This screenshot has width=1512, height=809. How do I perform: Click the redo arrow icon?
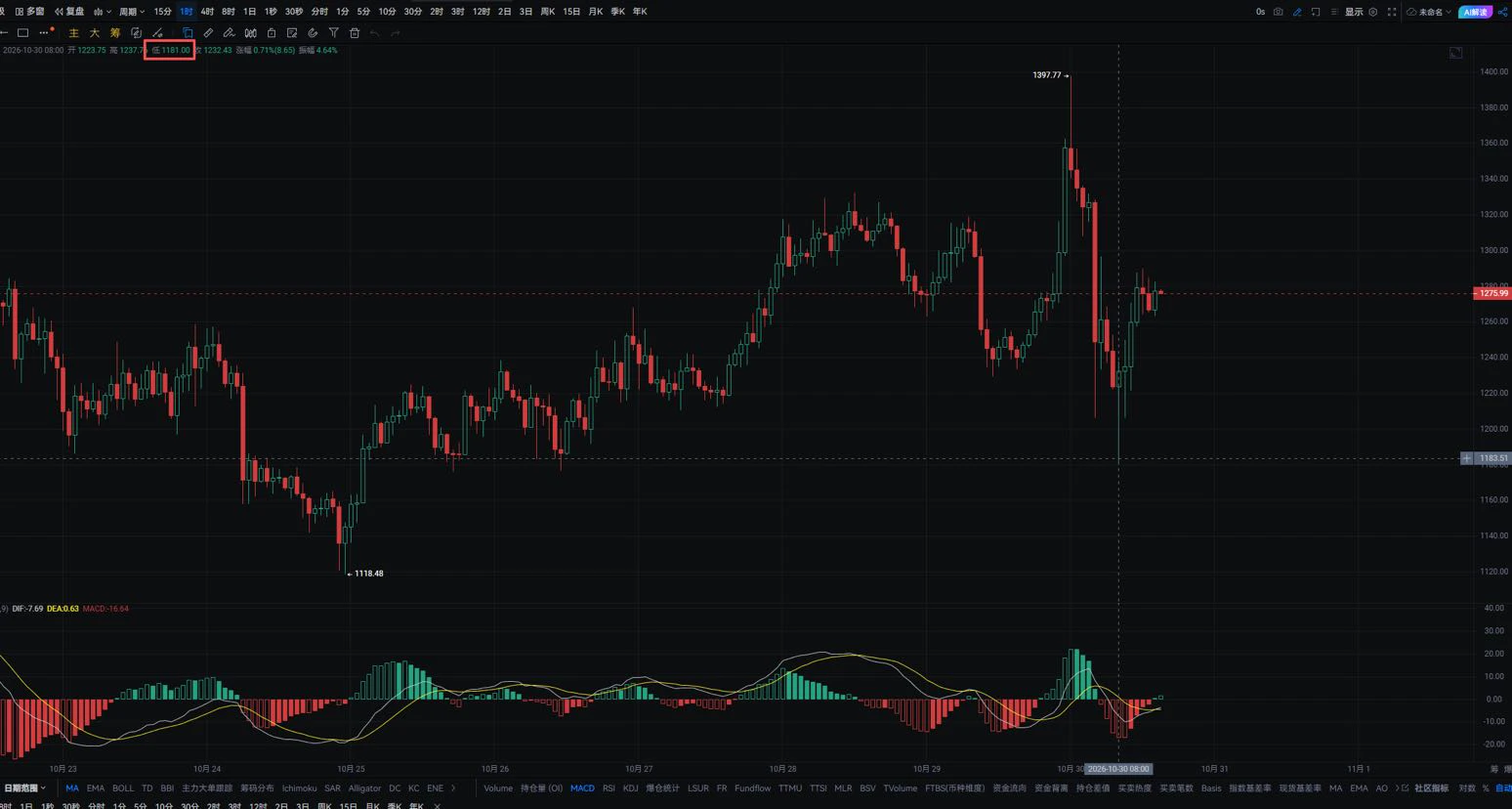396,33
